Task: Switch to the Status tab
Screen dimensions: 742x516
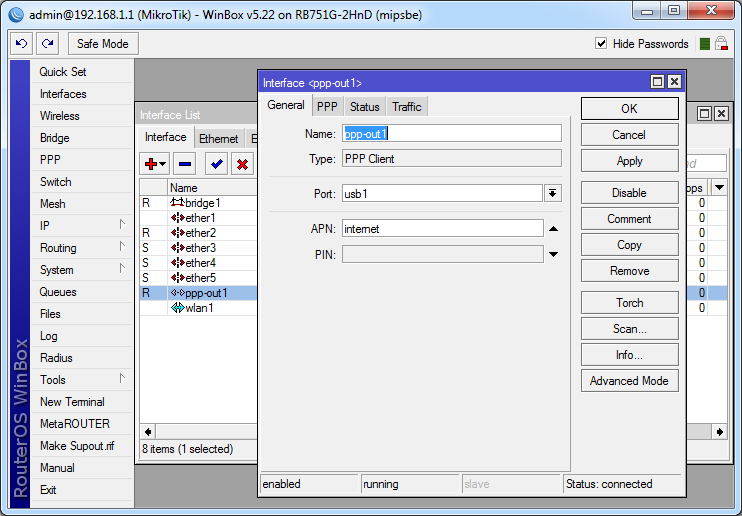Action: tap(364, 107)
